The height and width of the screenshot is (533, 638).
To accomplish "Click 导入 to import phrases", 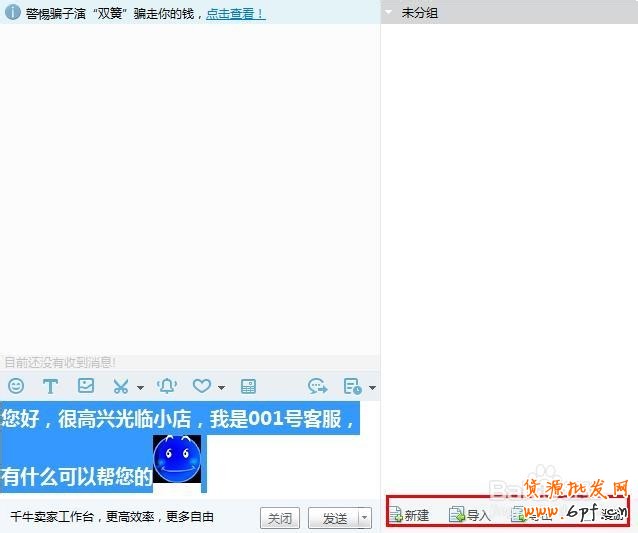I will (x=470, y=515).
